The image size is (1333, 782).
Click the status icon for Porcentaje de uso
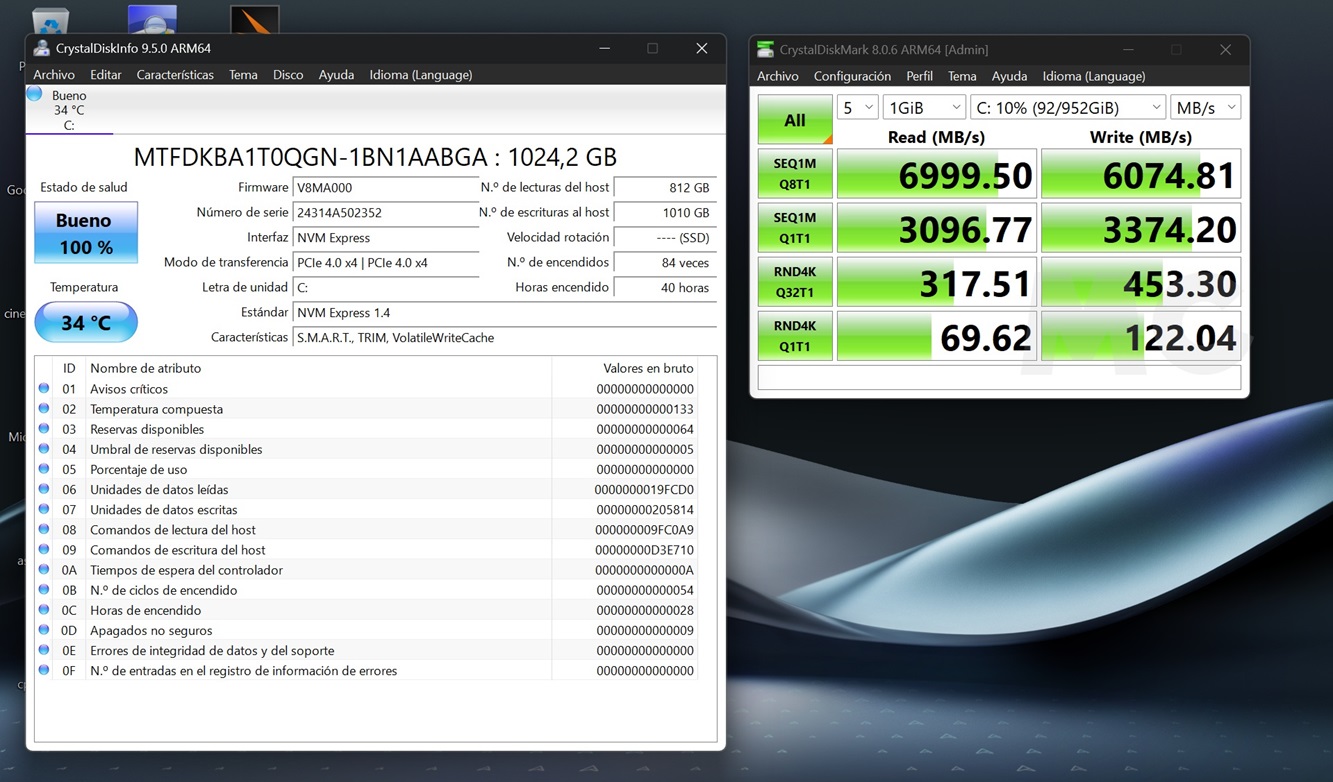44,469
